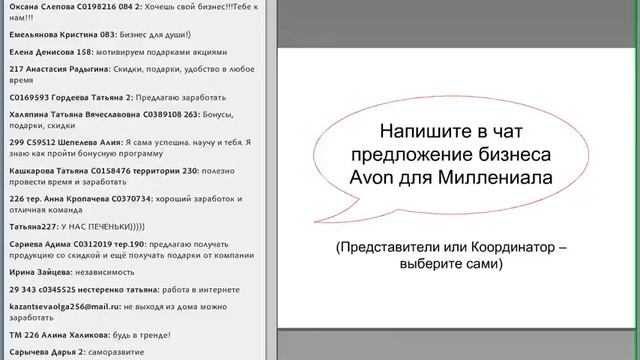Select 217 Анастасия Радыгина message

point(132,74)
